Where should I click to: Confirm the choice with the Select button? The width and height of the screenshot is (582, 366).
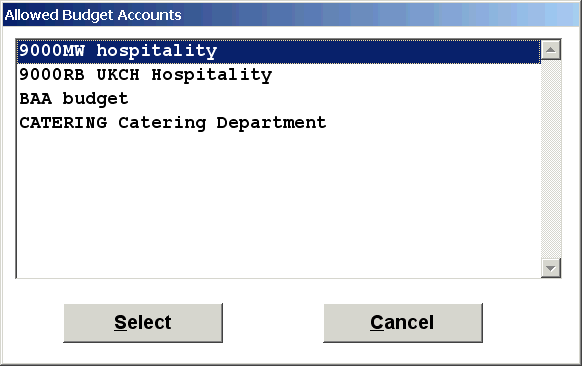(143, 323)
